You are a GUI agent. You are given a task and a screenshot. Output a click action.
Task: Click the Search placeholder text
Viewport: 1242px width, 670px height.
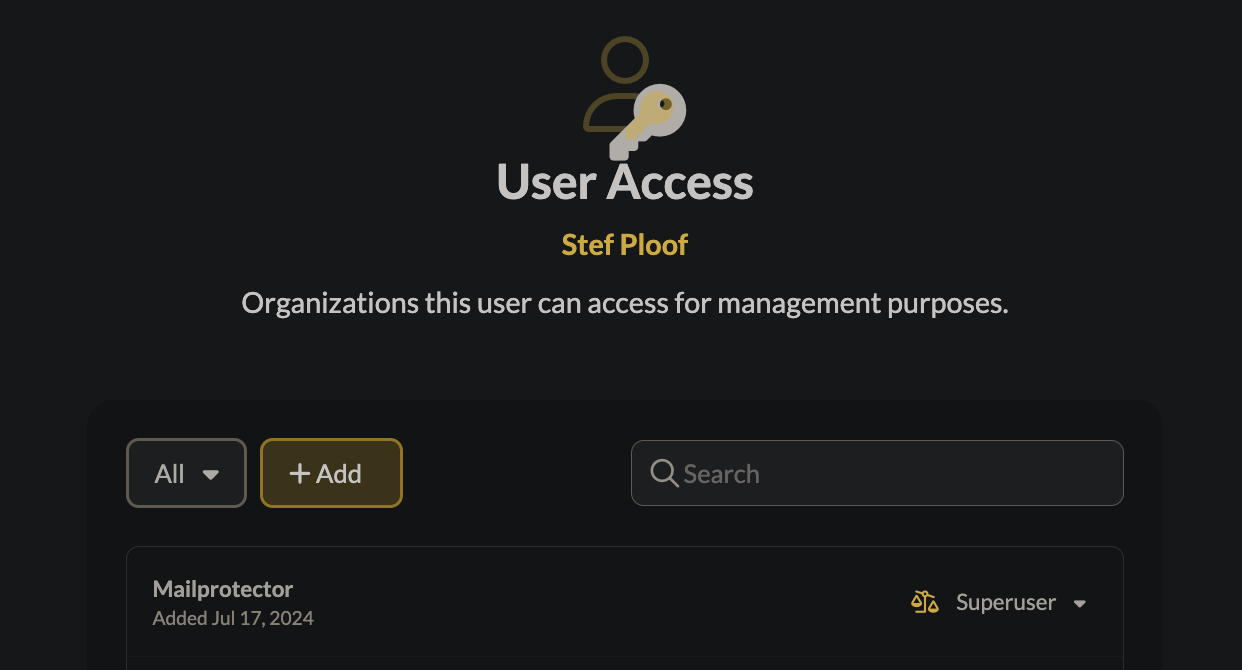(721, 474)
